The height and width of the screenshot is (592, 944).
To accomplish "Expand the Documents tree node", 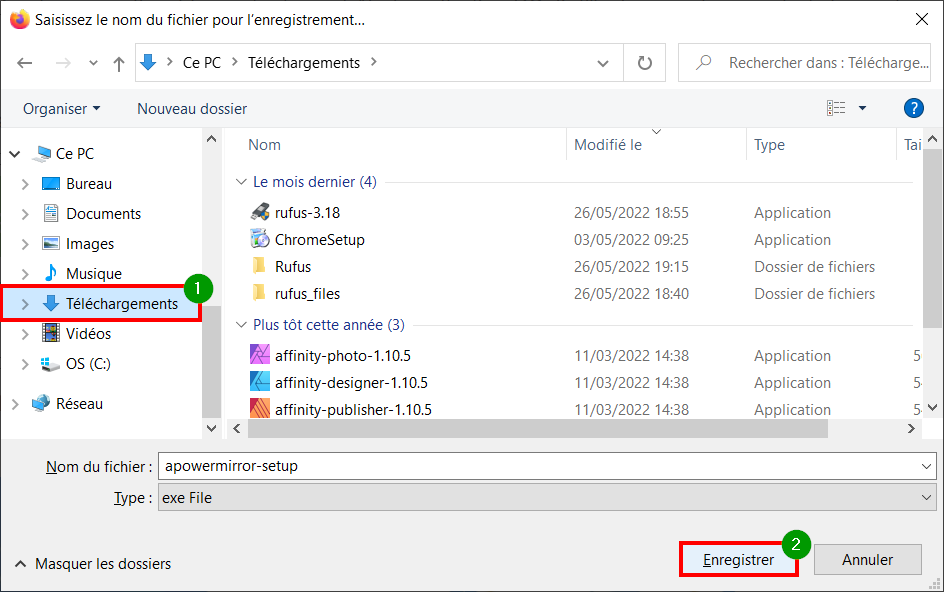I will (25, 214).
